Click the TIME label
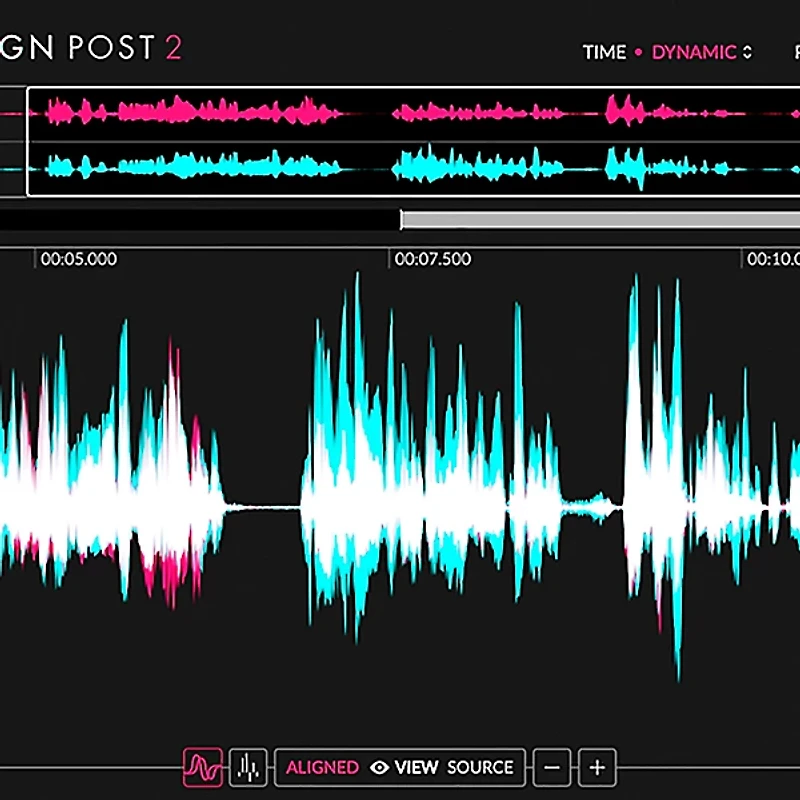 pyautogui.click(x=604, y=52)
